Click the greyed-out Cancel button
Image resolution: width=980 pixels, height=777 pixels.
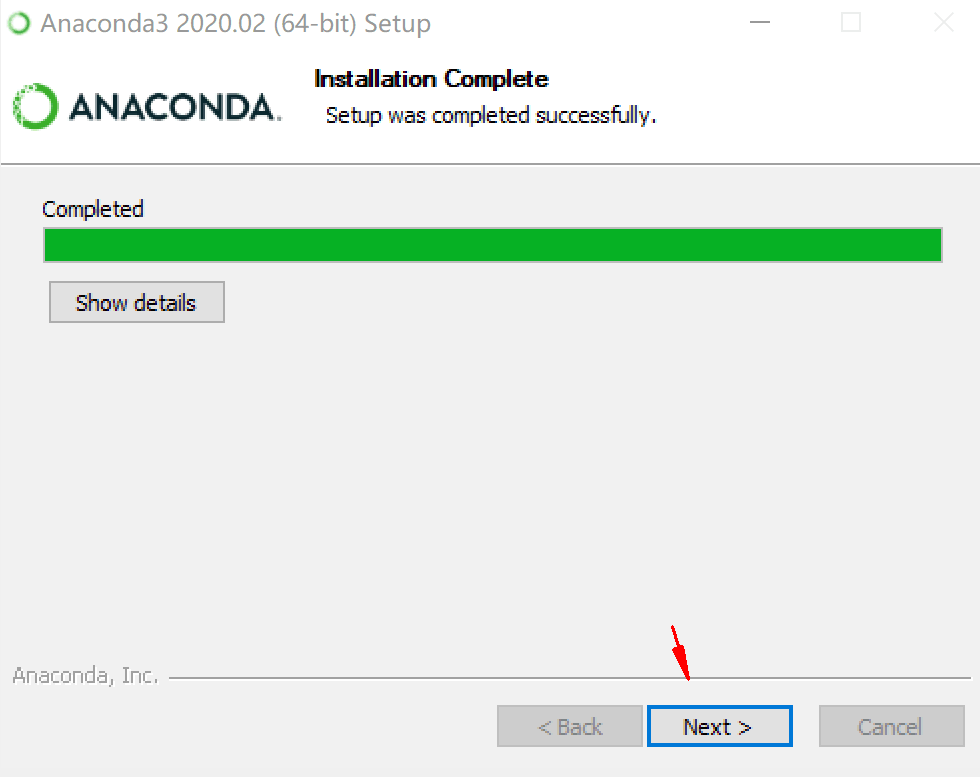click(x=891, y=726)
